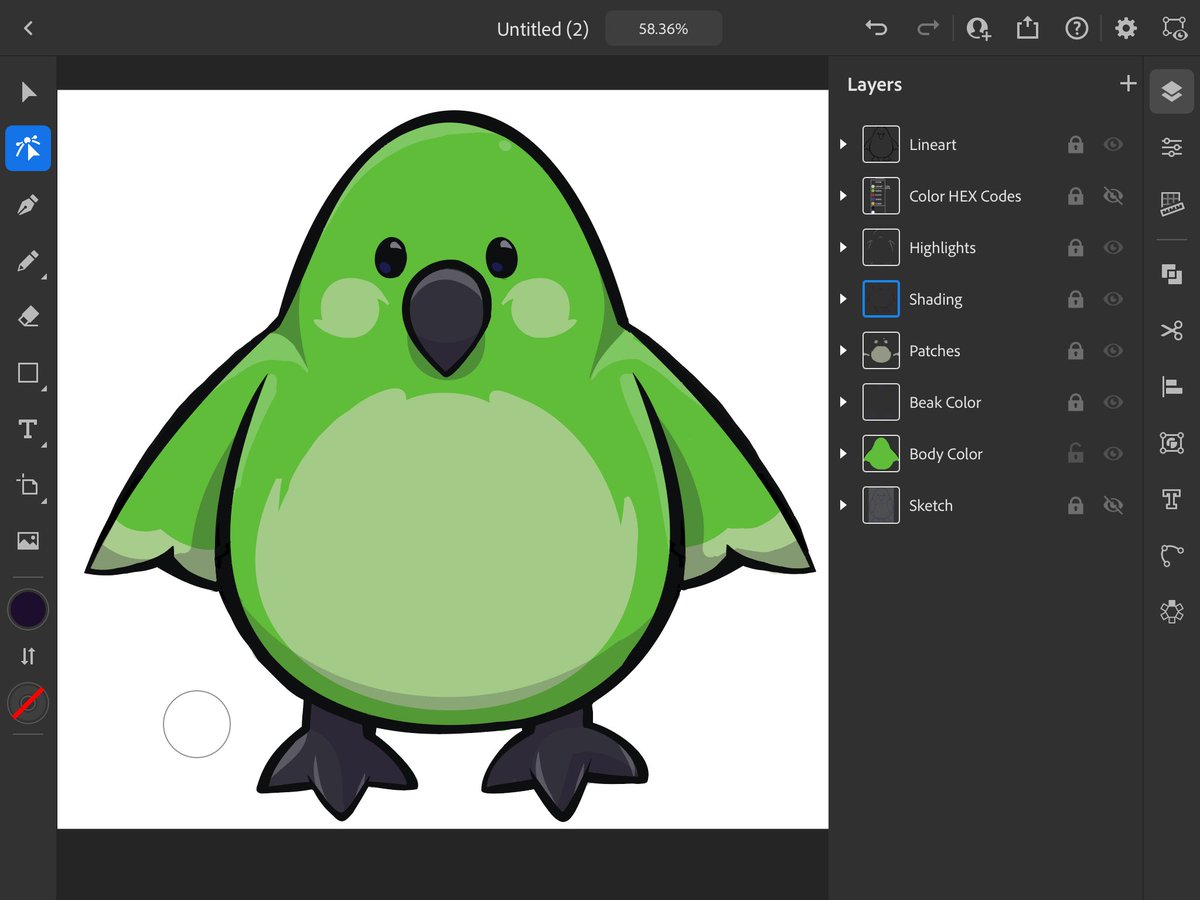Open the Help question mark
Viewport: 1200px width, 900px height.
1076,28
